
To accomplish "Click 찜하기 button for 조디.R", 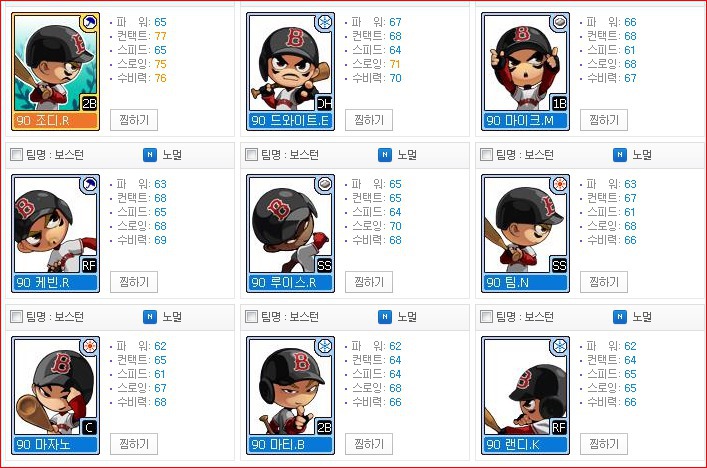I will [134, 120].
